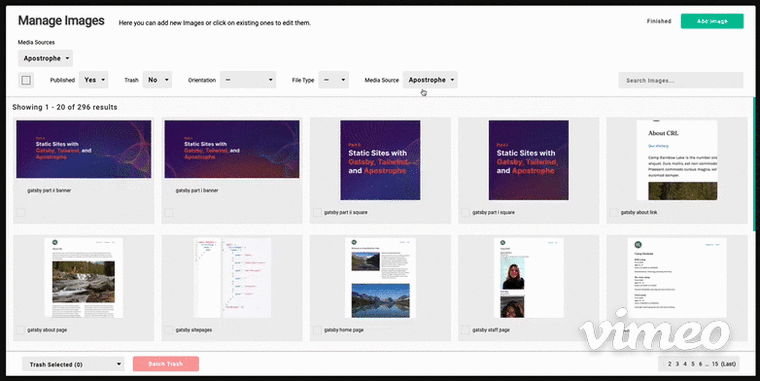Select the gatsby staff page checkbox

(466, 330)
